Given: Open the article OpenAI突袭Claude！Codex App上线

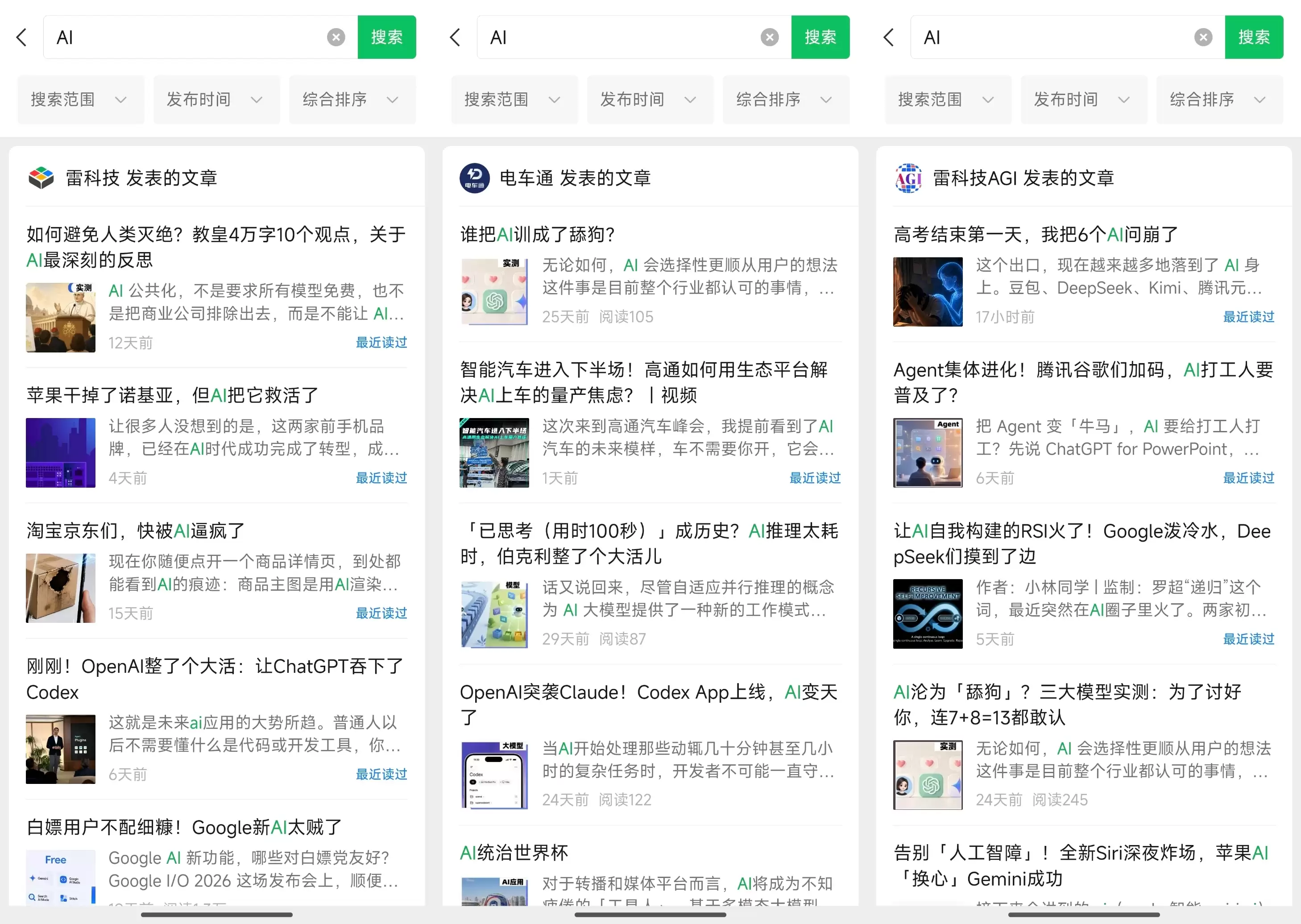Looking at the screenshot, I should pos(649,704).
